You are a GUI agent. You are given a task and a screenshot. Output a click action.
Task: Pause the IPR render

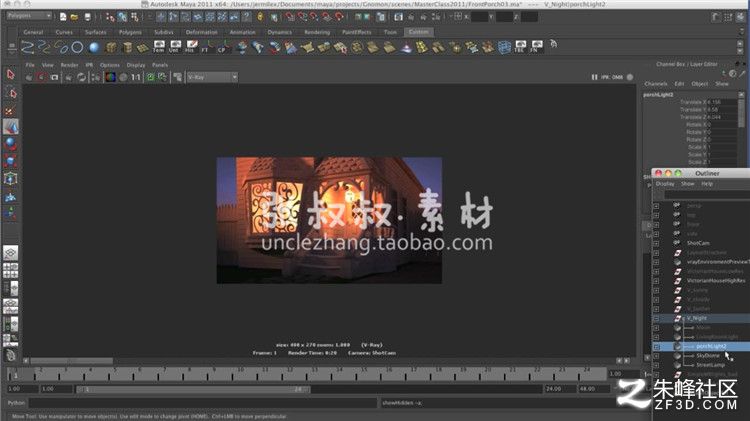(594, 77)
